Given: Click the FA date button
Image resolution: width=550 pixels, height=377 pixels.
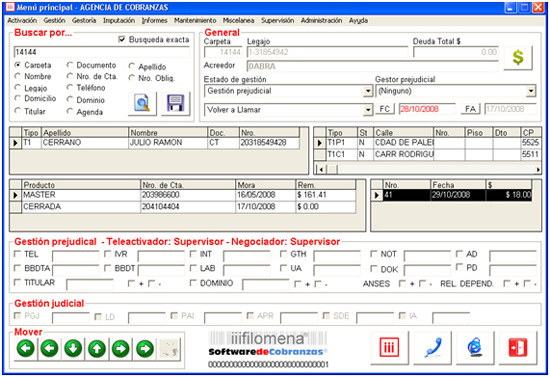Looking at the screenshot, I should 470,109.
